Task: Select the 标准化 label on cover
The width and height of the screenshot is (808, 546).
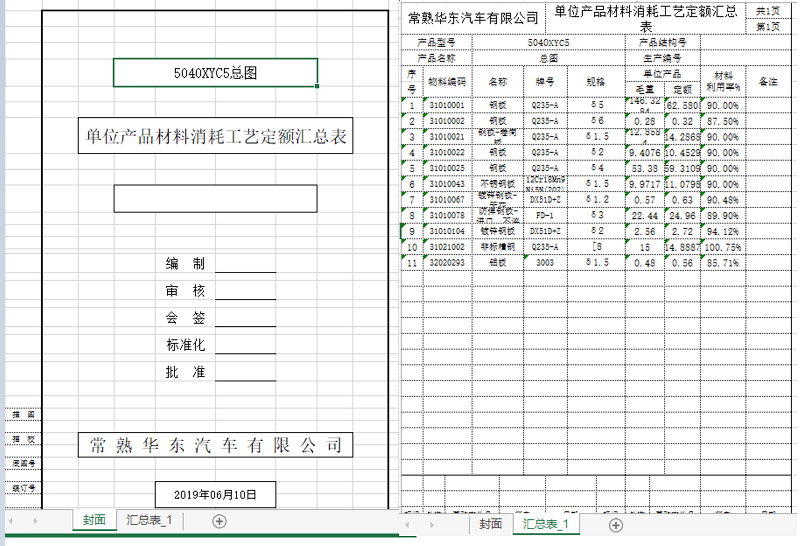Action: tap(186, 345)
